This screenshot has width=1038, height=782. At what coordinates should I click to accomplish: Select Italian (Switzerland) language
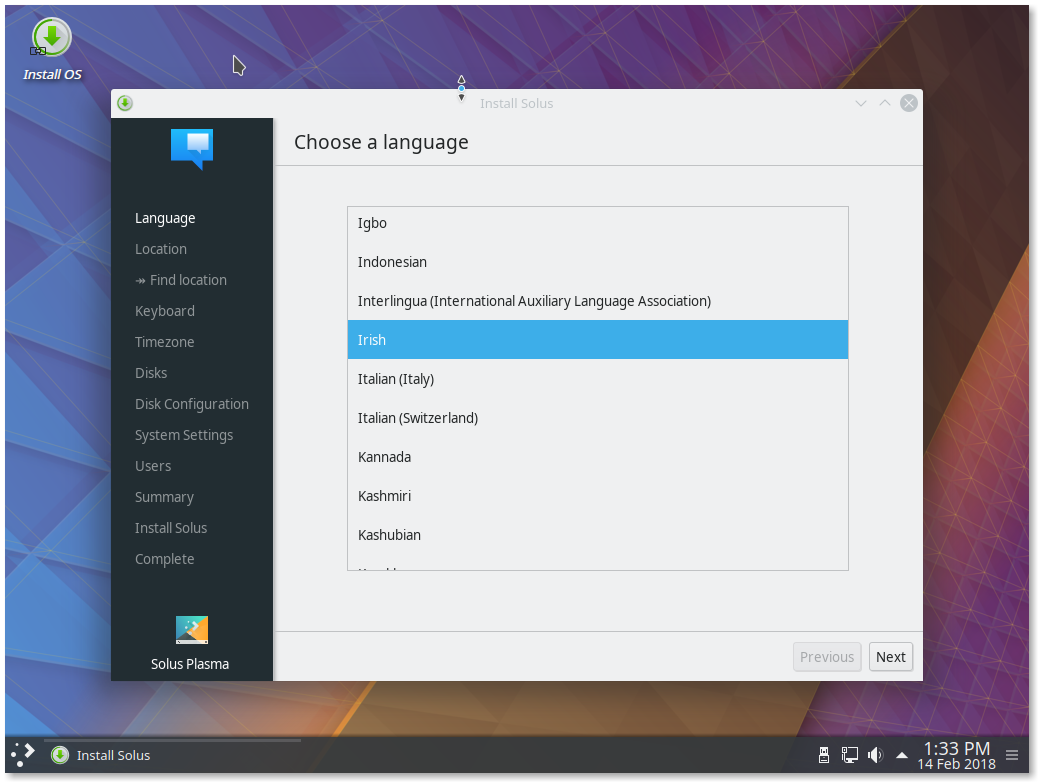597,418
